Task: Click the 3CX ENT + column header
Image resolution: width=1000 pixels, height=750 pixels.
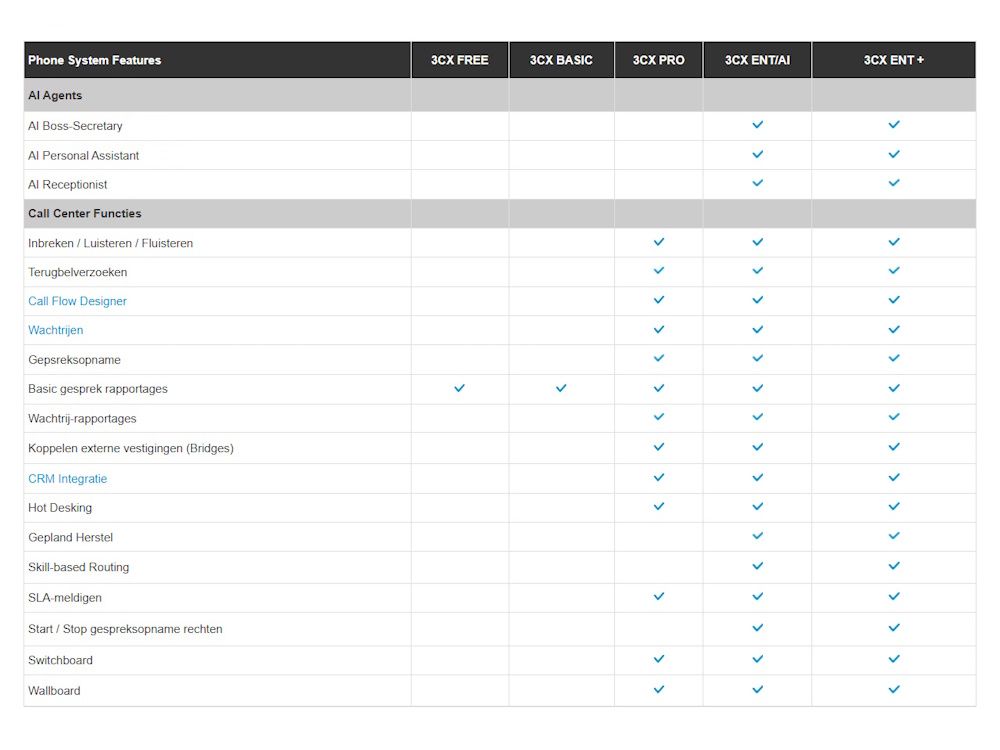Action: pos(893,60)
